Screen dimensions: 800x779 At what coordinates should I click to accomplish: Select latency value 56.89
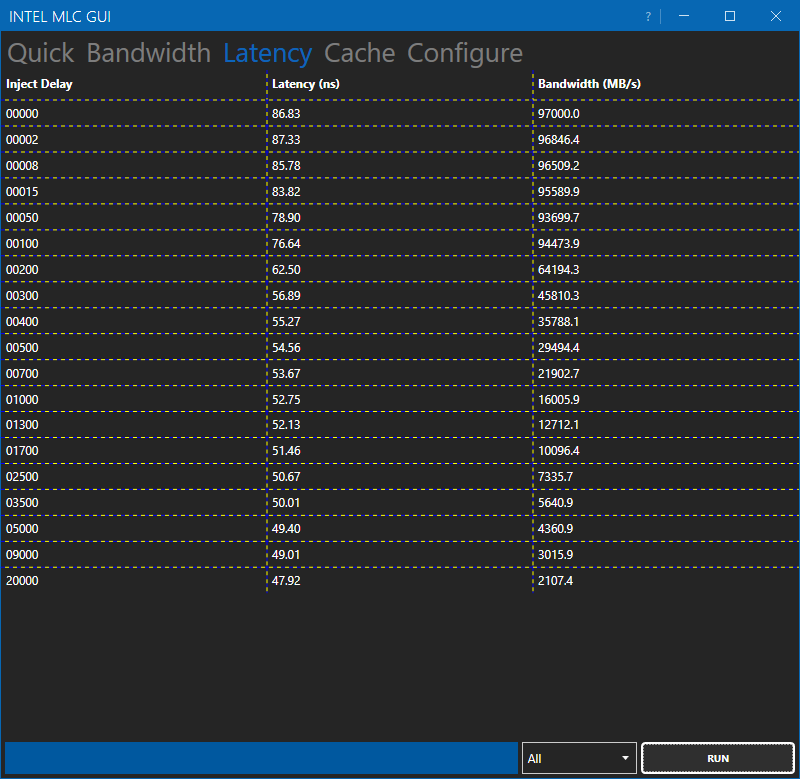pyautogui.click(x=286, y=296)
